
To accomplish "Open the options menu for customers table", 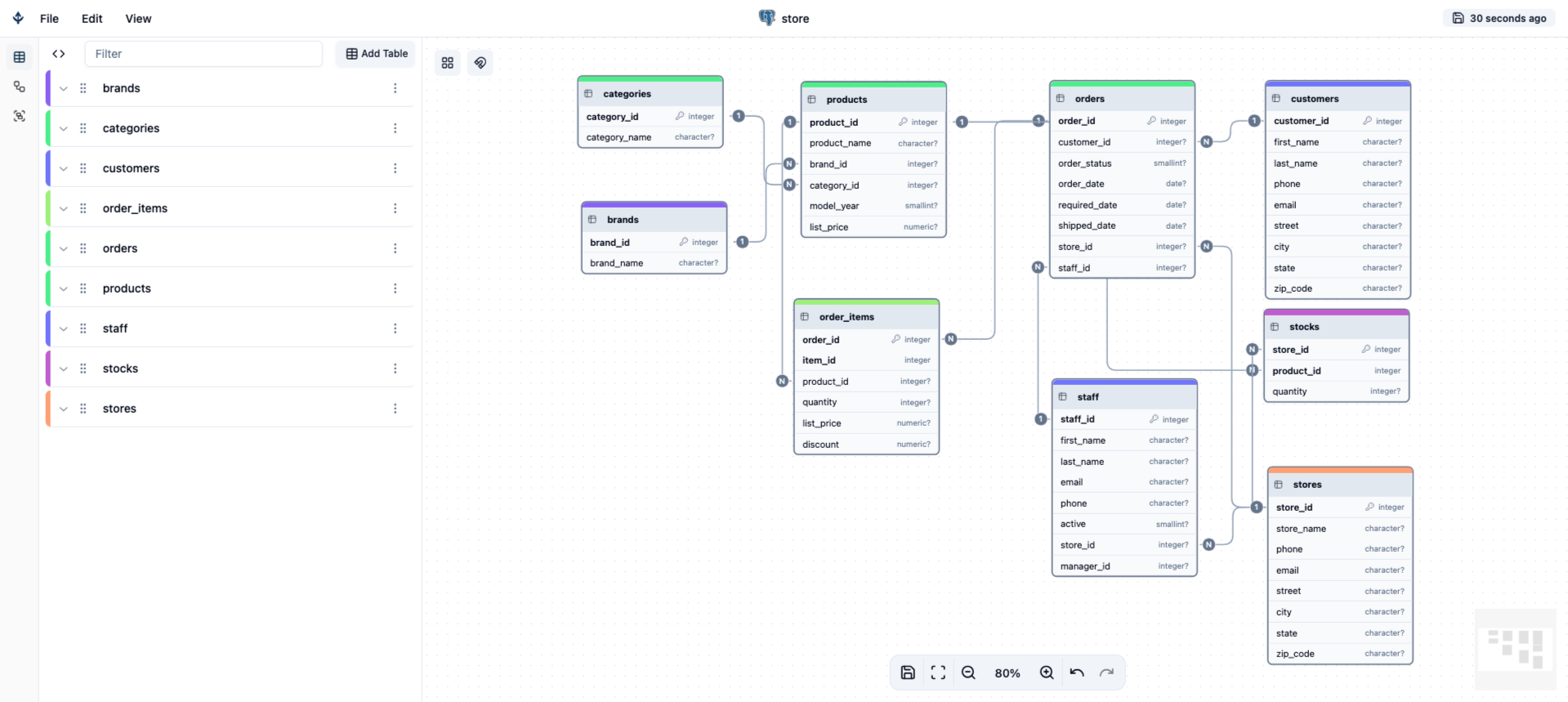I will (395, 168).
